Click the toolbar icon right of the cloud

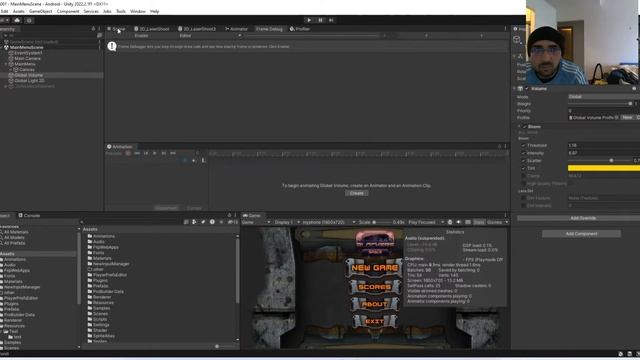click(29, 20)
